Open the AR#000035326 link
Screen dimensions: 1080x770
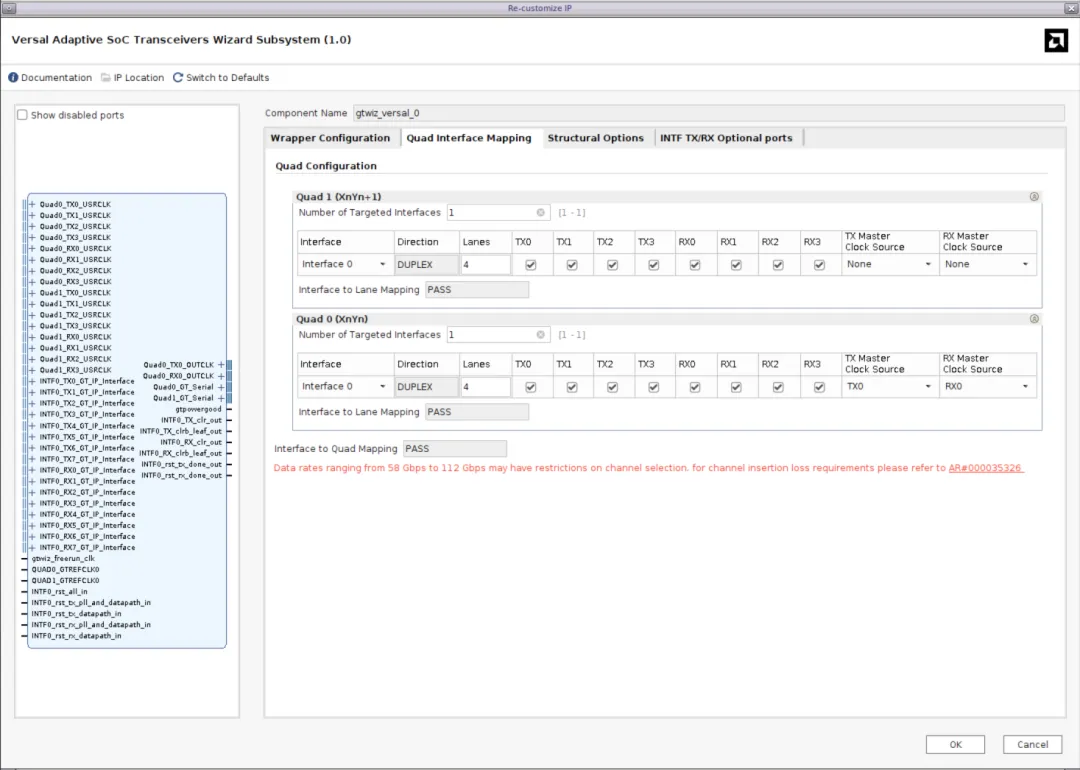coord(985,468)
